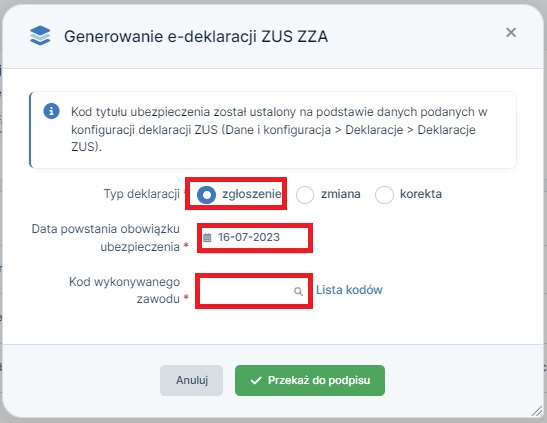Click the Anuluj button
The image size is (547, 423).
pyautogui.click(x=192, y=380)
